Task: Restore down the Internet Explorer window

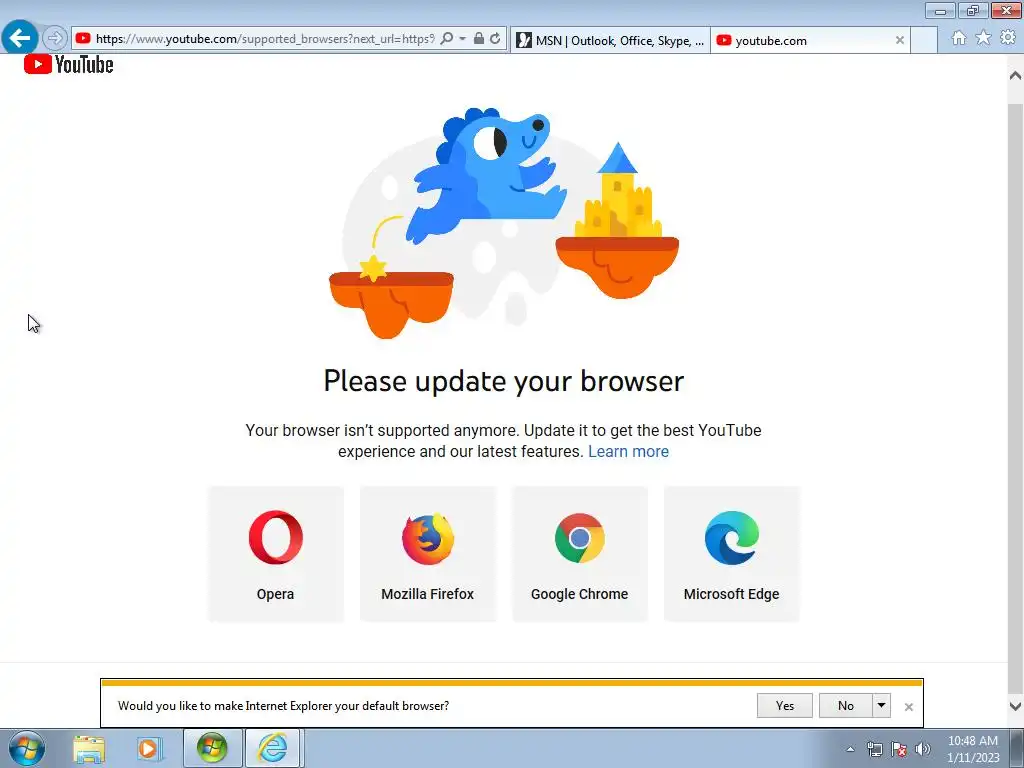Action: click(x=973, y=10)
